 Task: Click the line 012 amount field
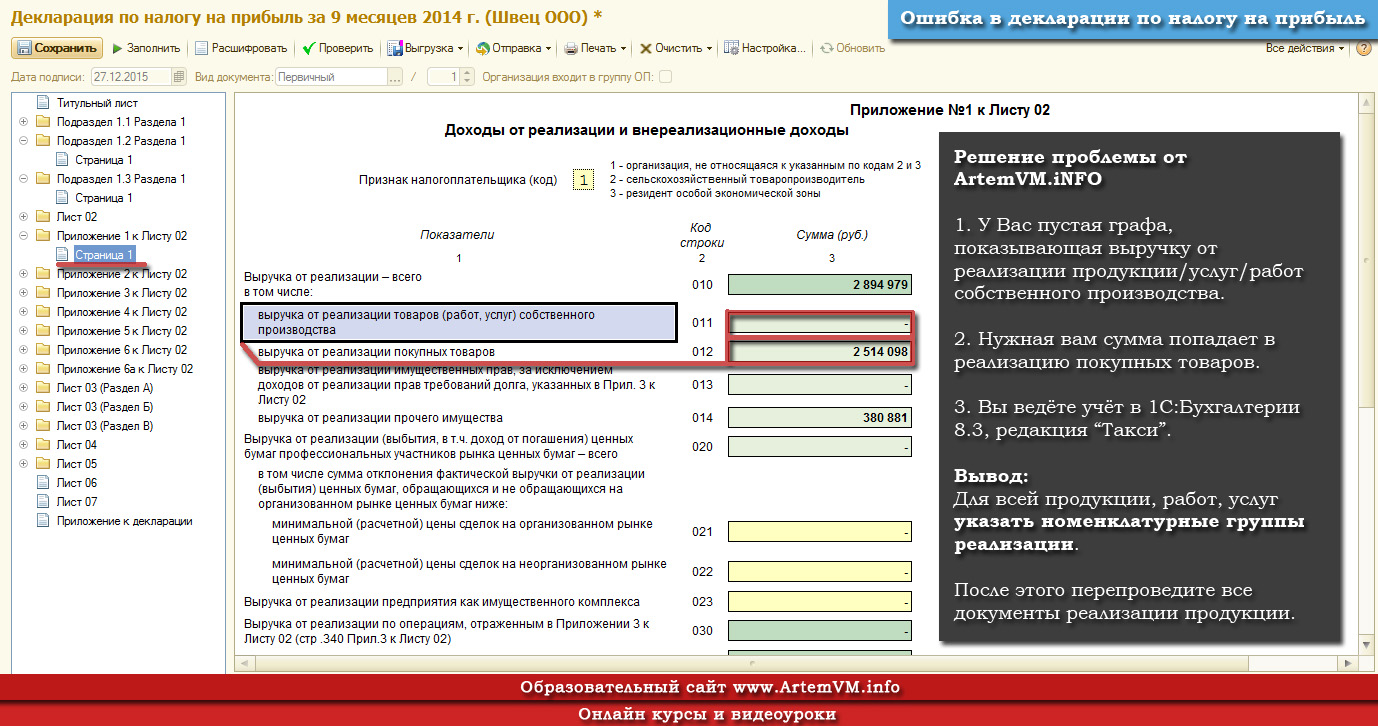tap(820, 352)
